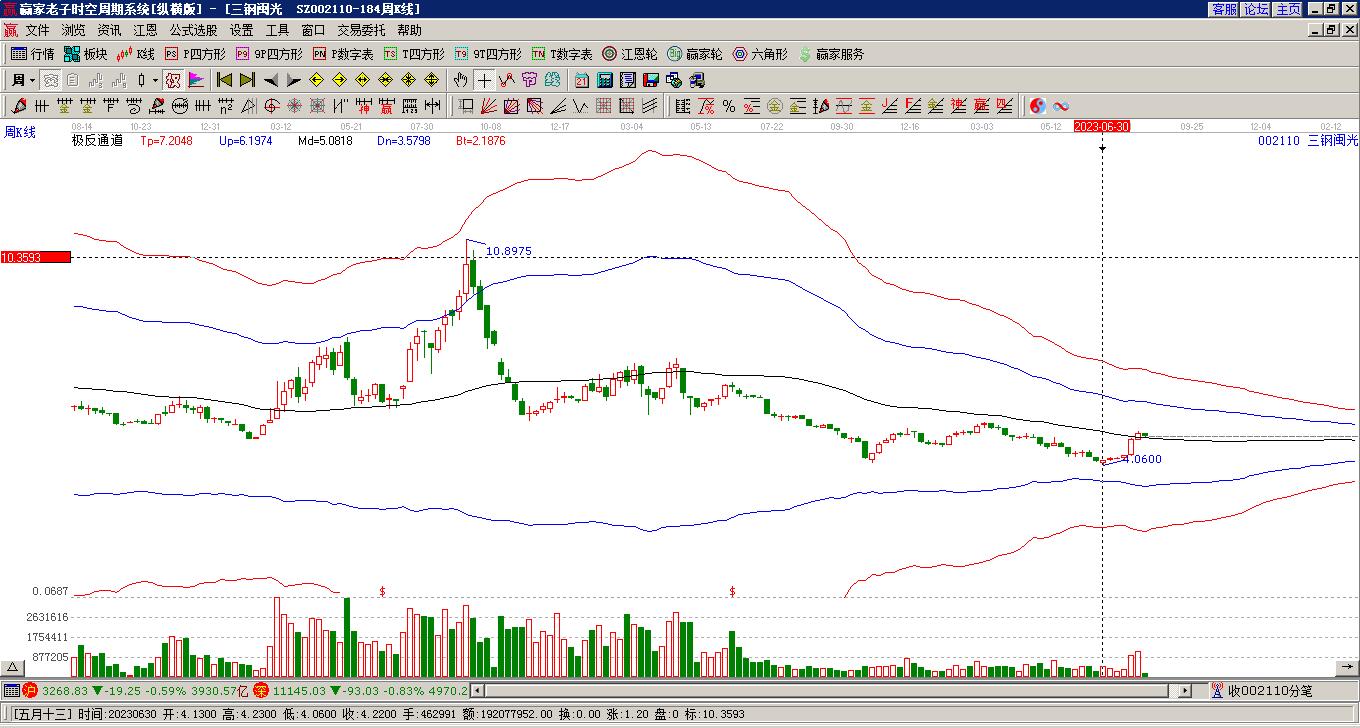Click the hand pan tool icon
Screen dimensions: 1360x728
[x=460, y=80]
